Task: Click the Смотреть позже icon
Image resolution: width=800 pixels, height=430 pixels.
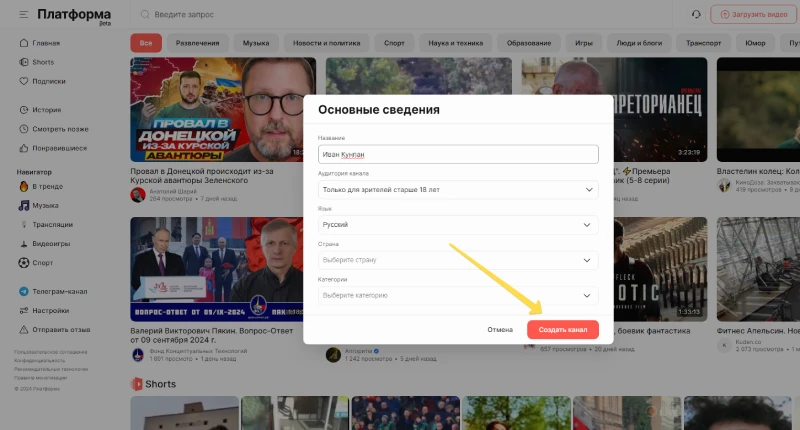Action: [x=23, y=129]
